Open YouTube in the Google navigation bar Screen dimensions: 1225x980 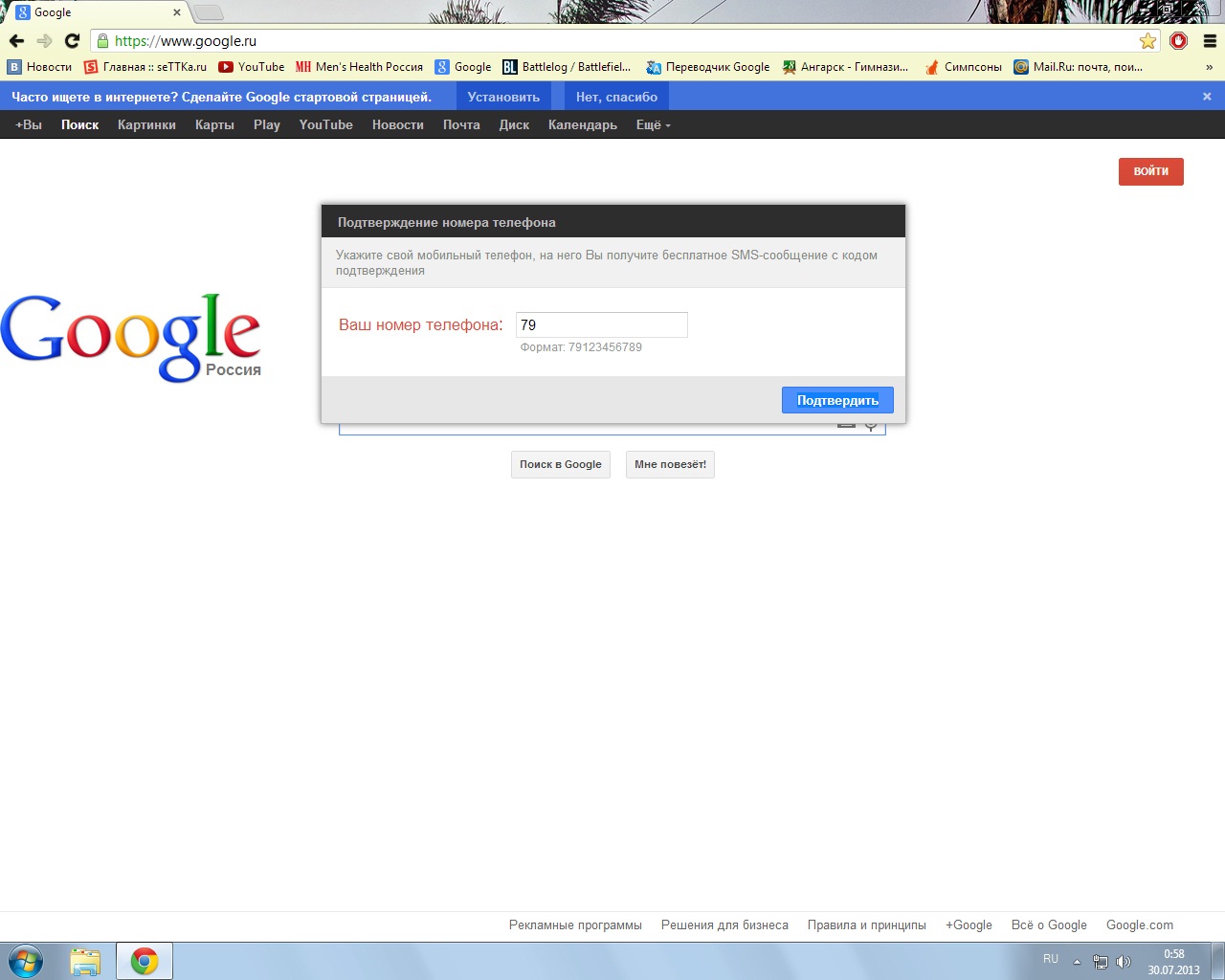click(326, 124)
